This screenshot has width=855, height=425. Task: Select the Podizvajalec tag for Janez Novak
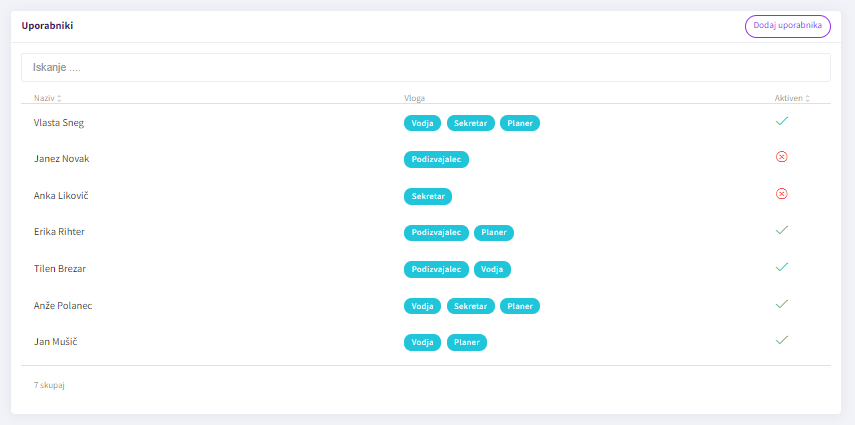[x=436, y=159]
